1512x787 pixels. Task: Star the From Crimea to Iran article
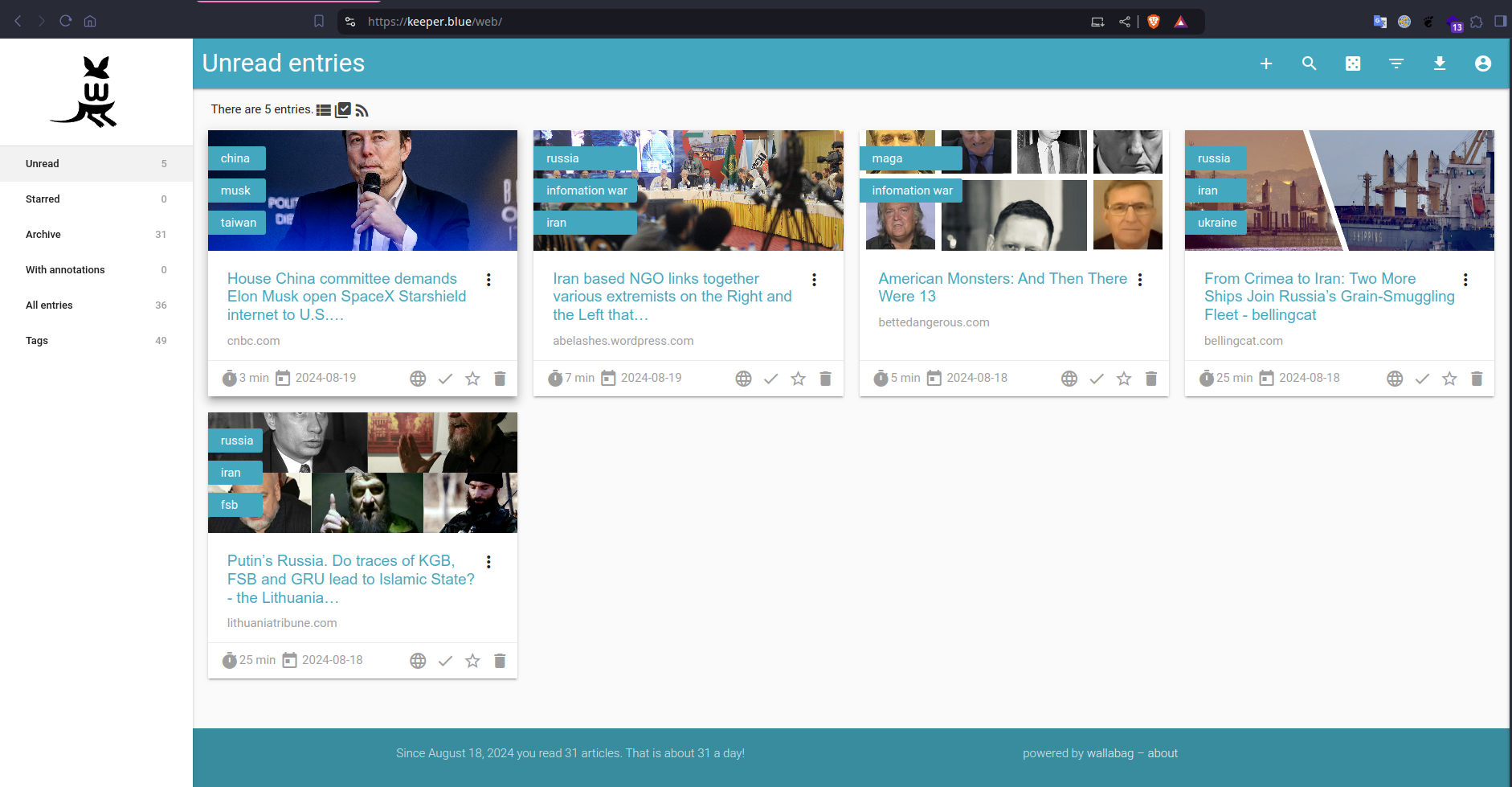point(1449,379)
